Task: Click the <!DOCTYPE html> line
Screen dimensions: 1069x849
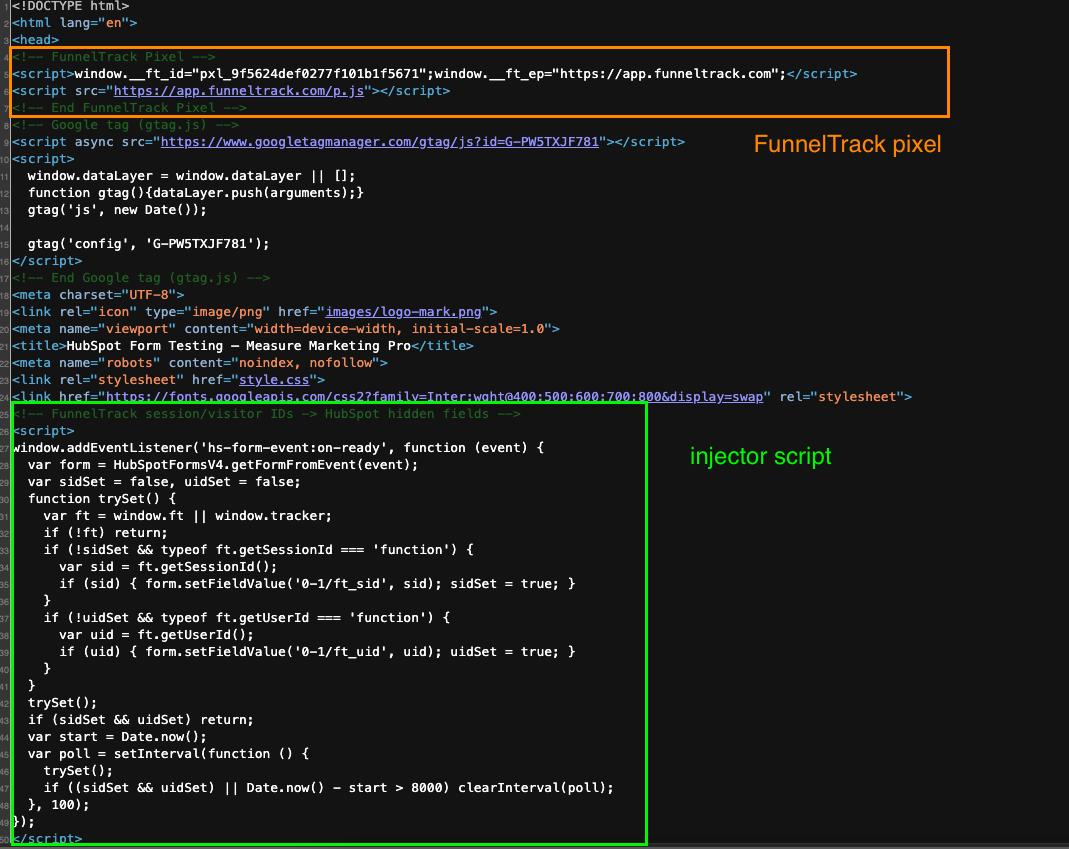Action: tap(70, 6)
